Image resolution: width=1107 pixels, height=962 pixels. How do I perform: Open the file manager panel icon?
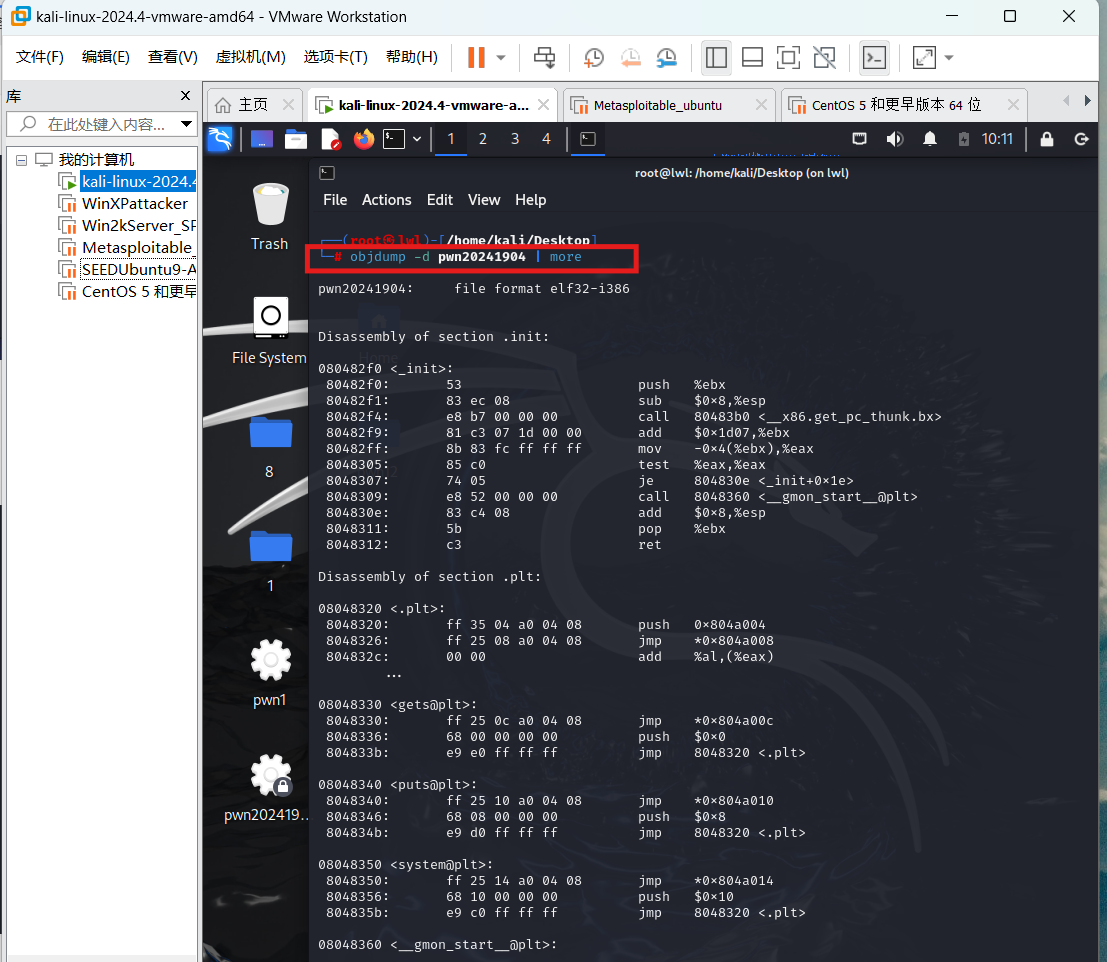tap(296, 139)
